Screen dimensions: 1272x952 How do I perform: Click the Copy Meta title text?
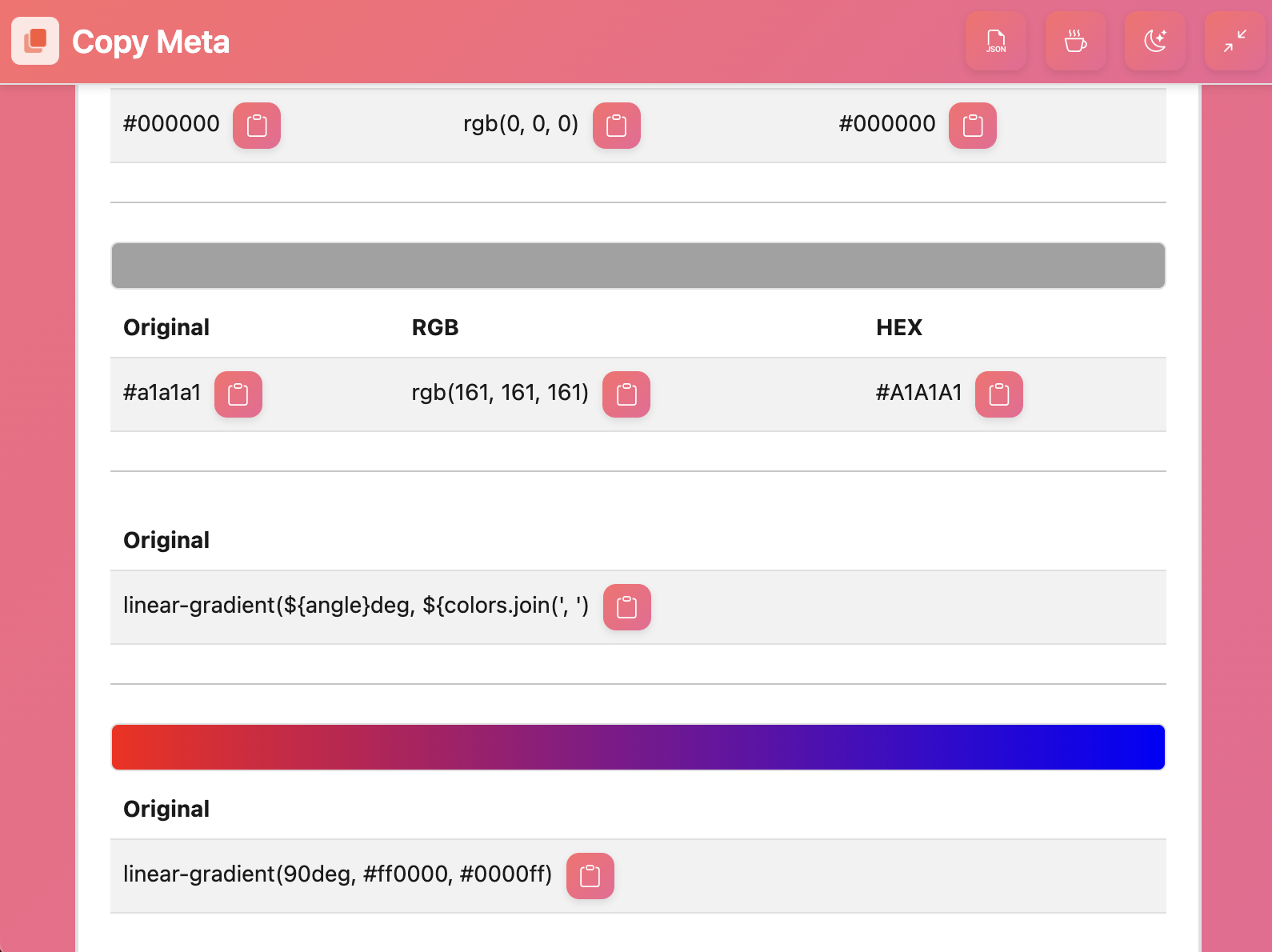pos(150,42)
